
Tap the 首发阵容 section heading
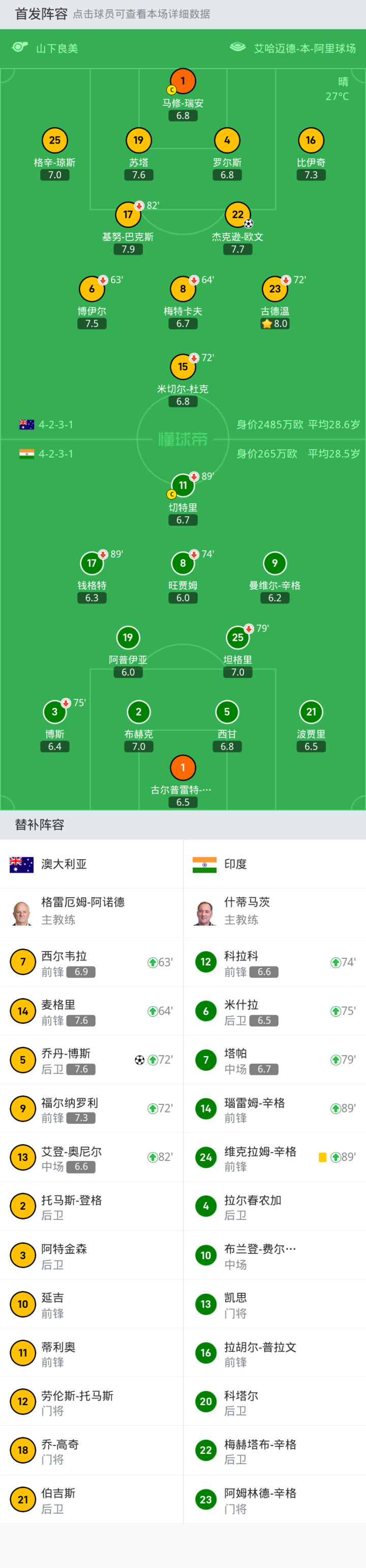[41, 14]
